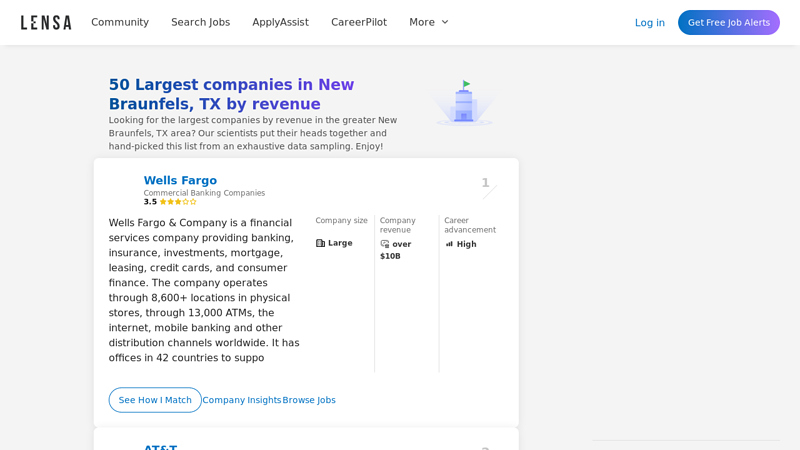This screenshot has height=450, width=800.
Task: Click the building illustration with flag
Action: pos(464,103)
